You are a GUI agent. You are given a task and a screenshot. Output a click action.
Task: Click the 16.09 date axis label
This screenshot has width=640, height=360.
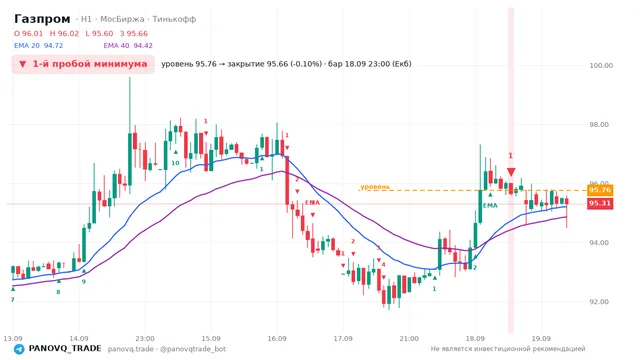tap(277, 338)
